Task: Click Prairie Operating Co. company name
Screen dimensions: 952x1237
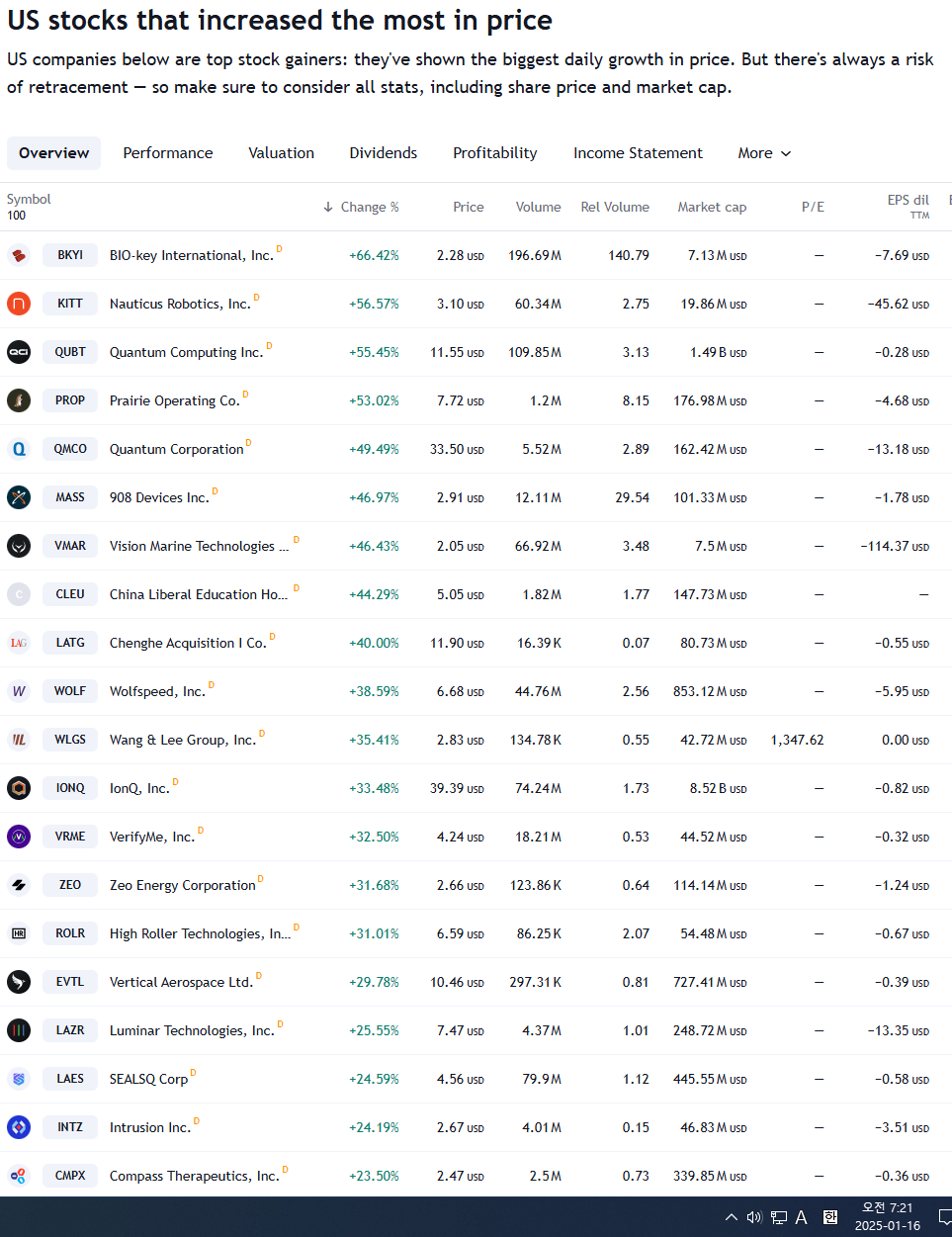Action: point(175,400)
